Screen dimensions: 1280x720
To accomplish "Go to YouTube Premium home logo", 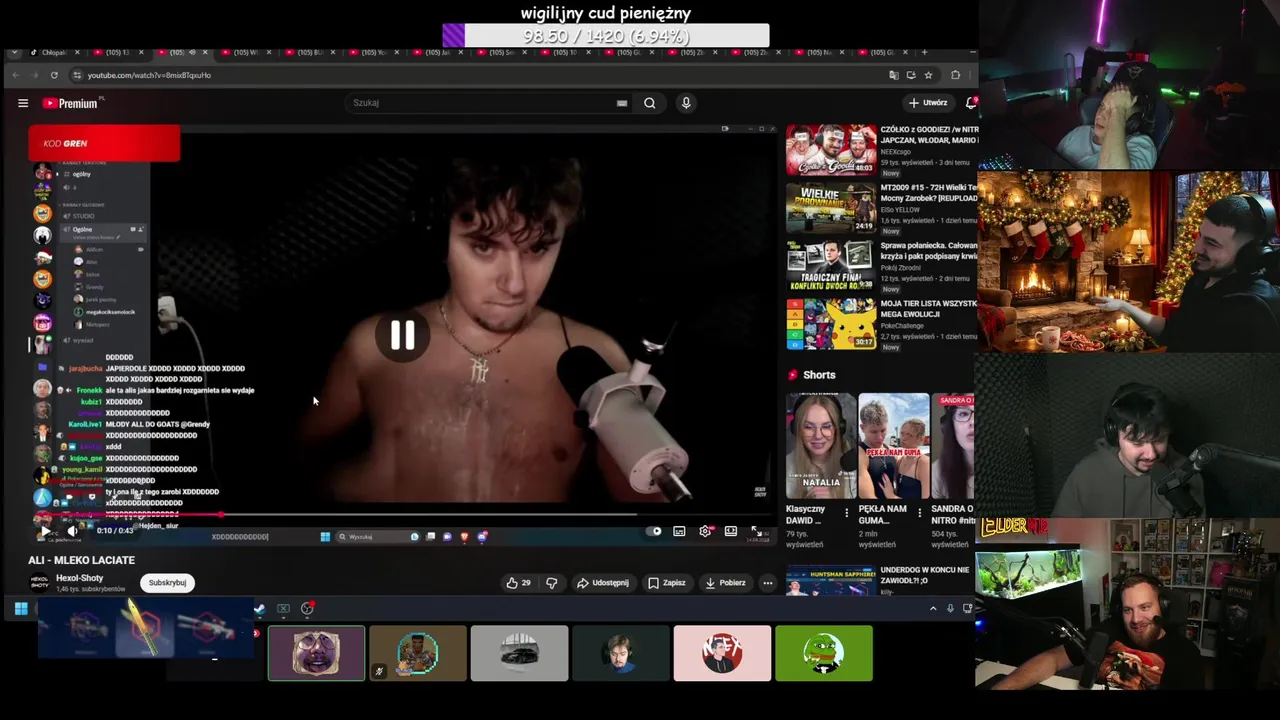I will click(72, 103).
